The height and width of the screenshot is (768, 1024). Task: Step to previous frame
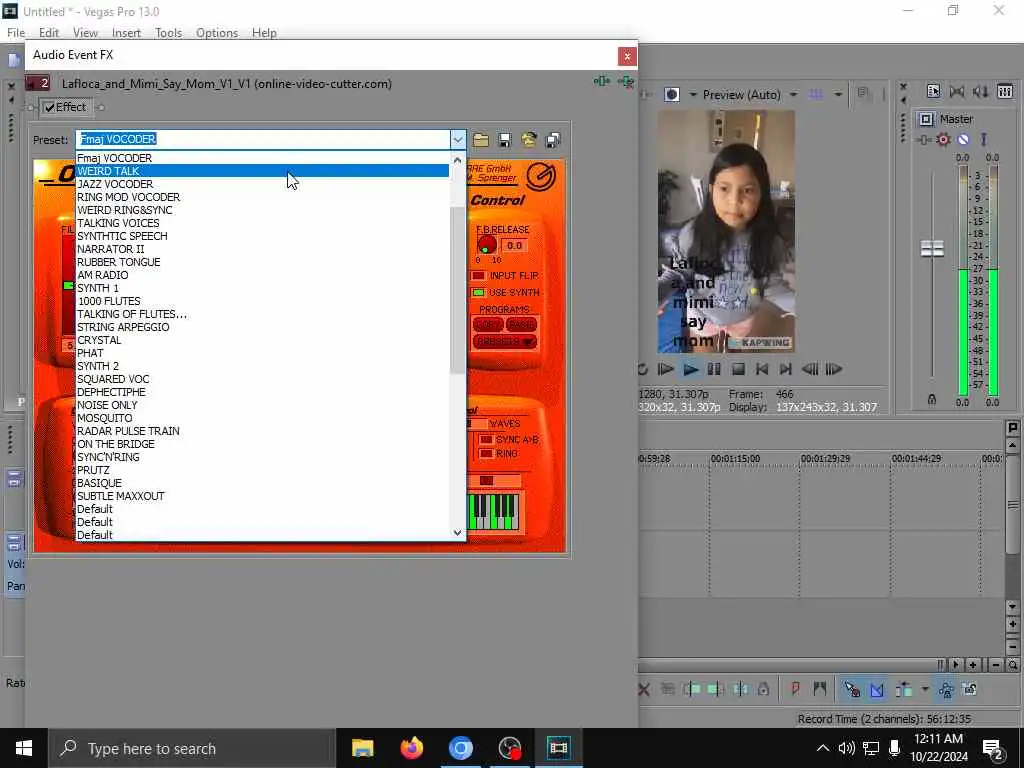tap(810, 369)
